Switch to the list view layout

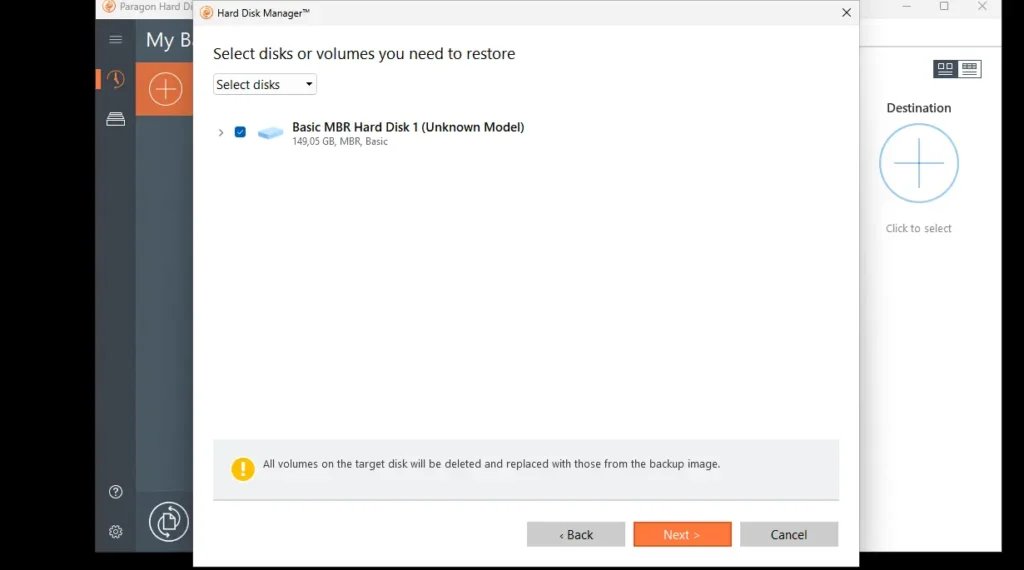[x=969, y=69]
